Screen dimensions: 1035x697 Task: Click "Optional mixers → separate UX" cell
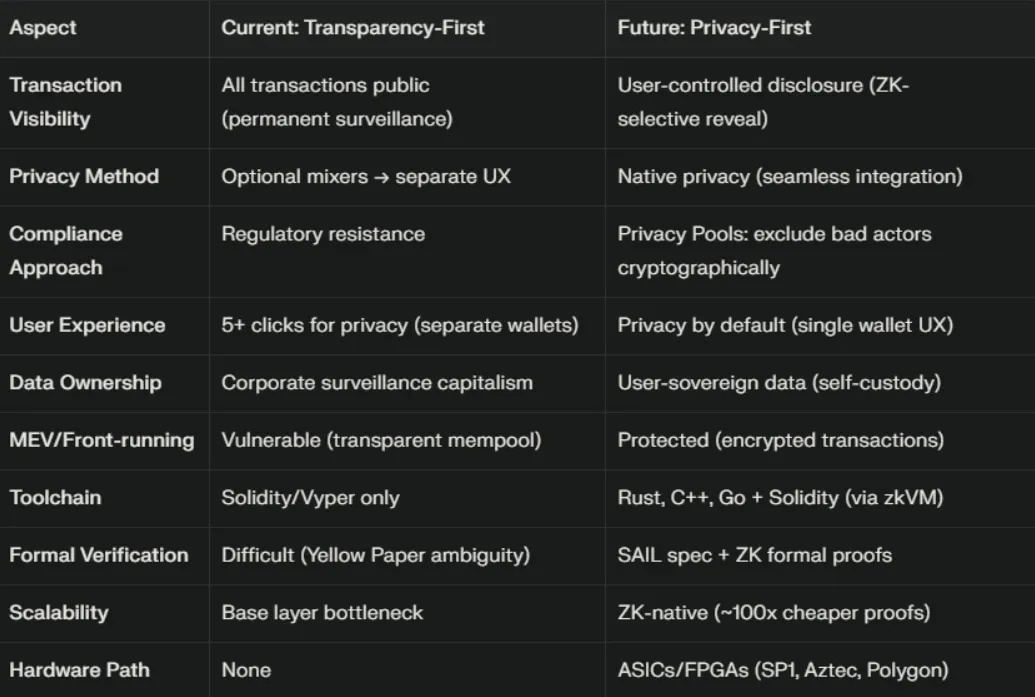pyautogui.click(x=365, y=177)
